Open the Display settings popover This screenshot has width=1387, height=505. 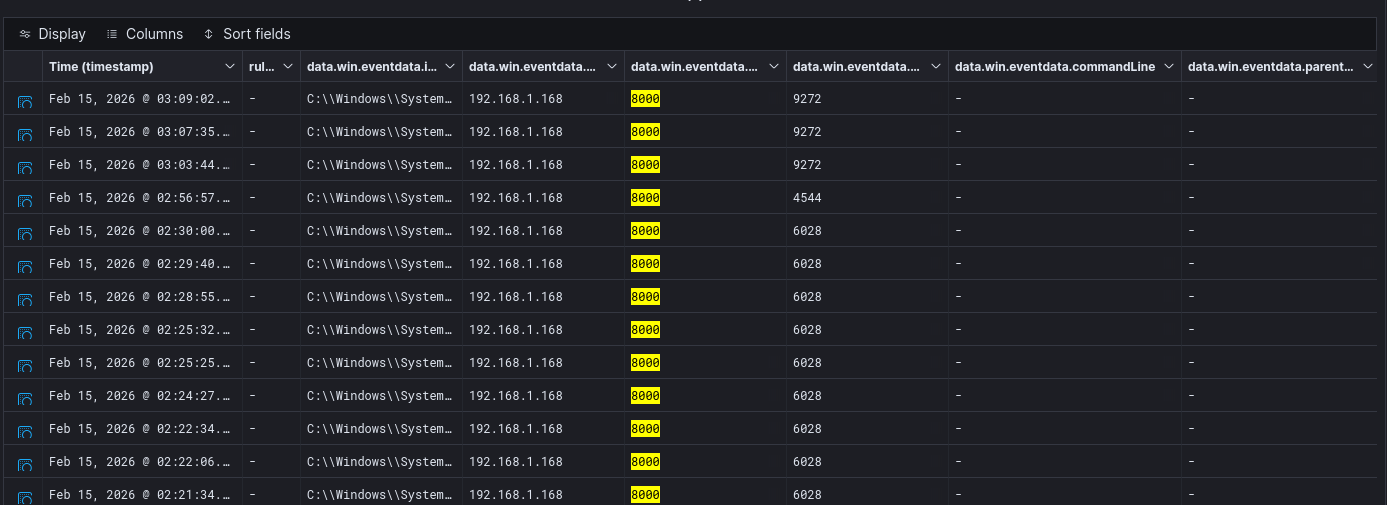click(53, 34)
